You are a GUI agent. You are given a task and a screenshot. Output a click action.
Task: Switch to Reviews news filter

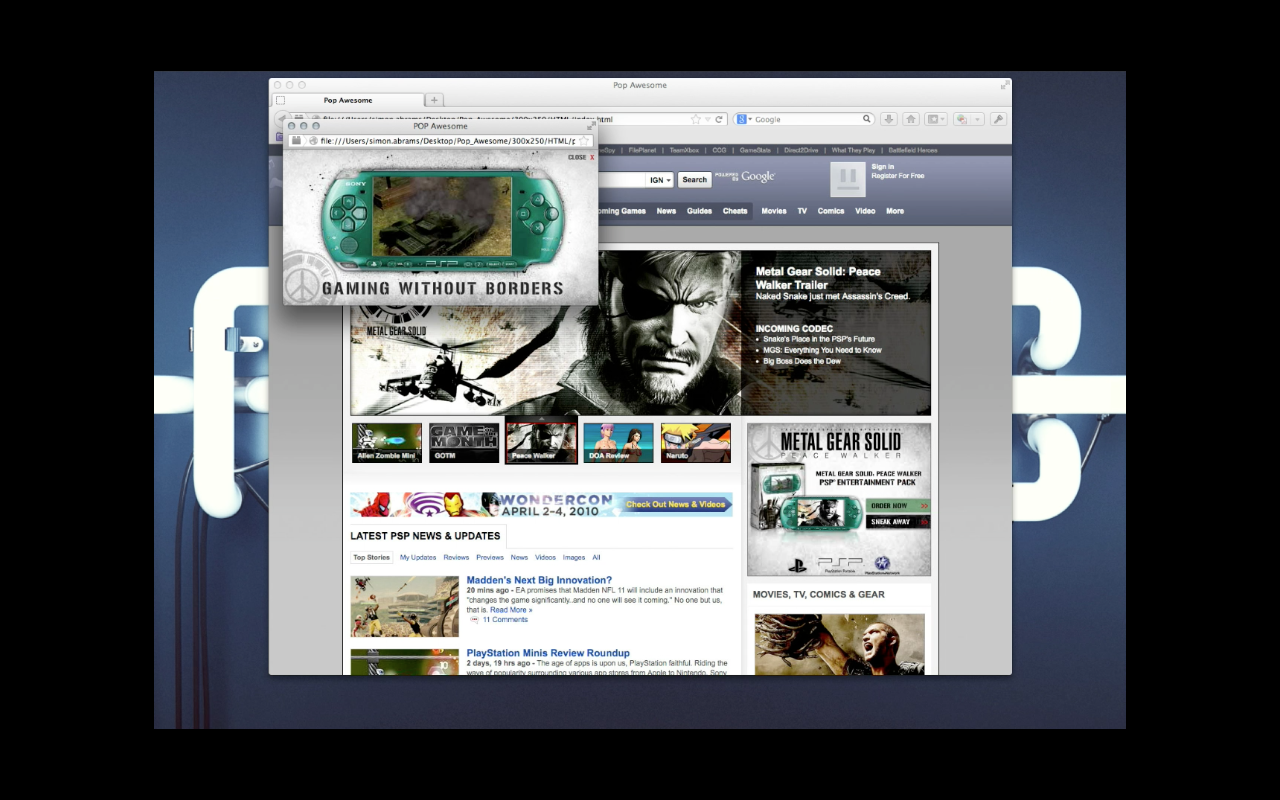pos(456,557)
